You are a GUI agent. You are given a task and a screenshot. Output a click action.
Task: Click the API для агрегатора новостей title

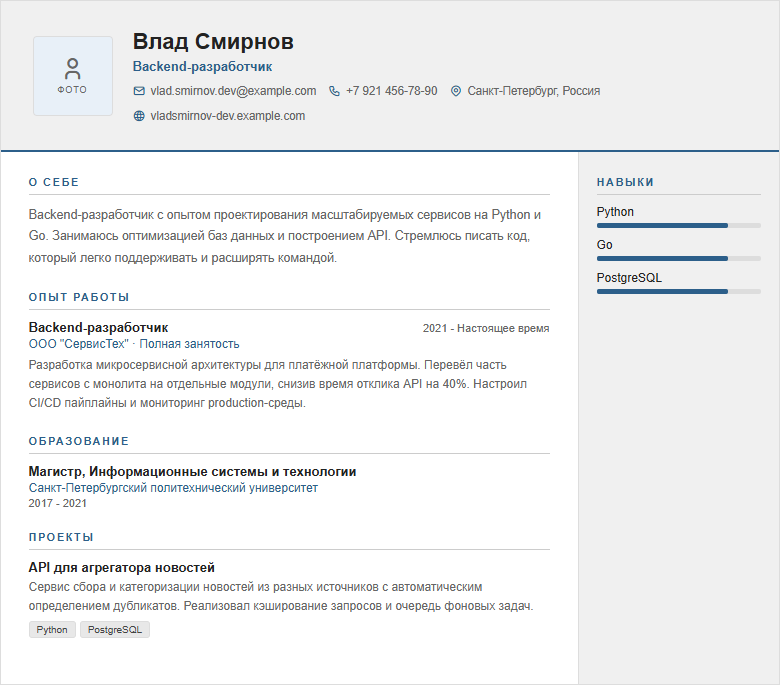(122, 568)
